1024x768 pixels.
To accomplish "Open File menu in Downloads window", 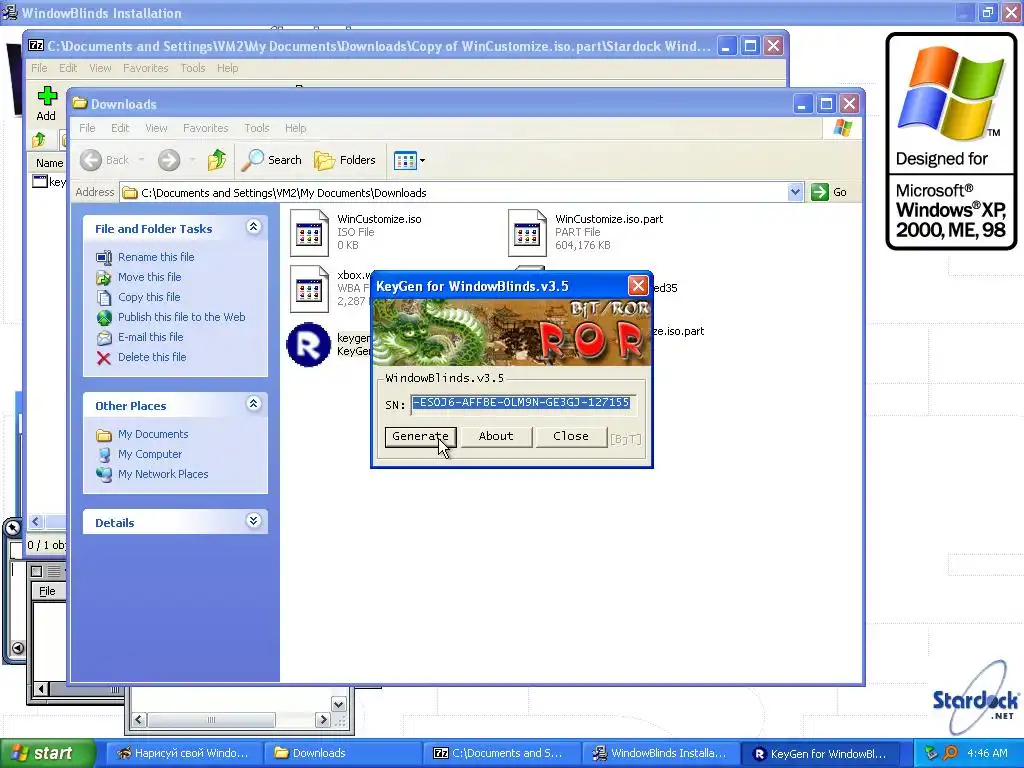I will 87,128.
